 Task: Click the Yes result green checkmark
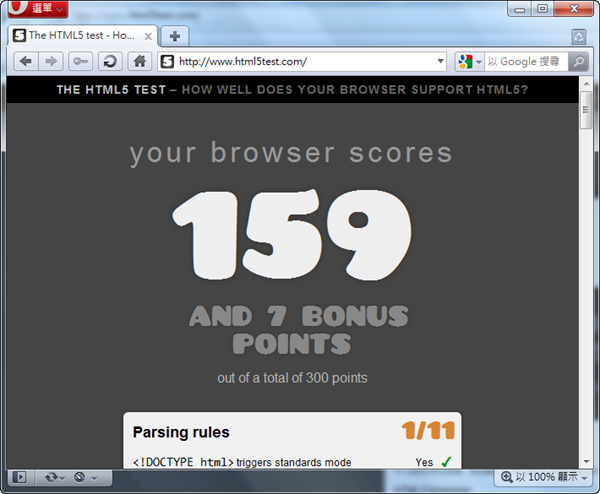[446, 462]
